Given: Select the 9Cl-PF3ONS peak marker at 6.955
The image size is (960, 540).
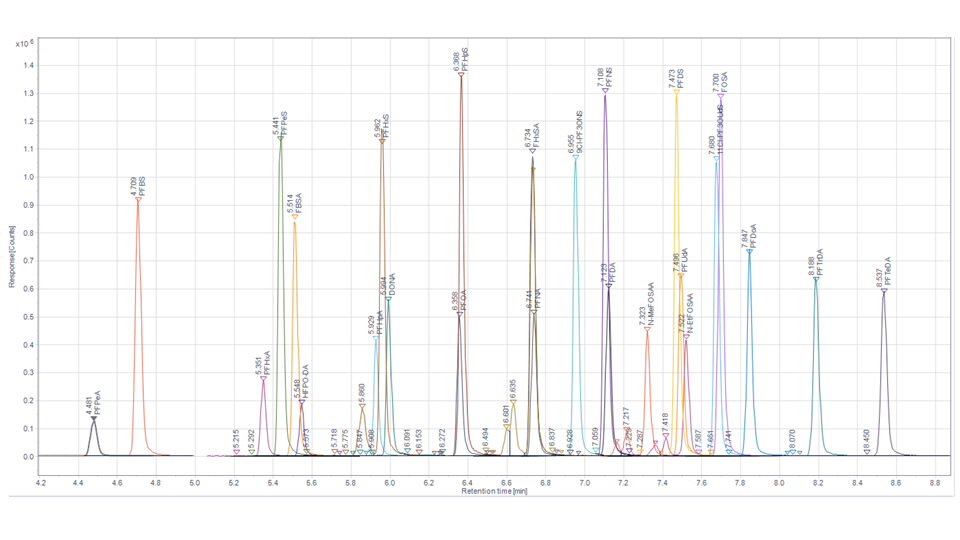Looking at the screenshot, I should tap(576, 156).
